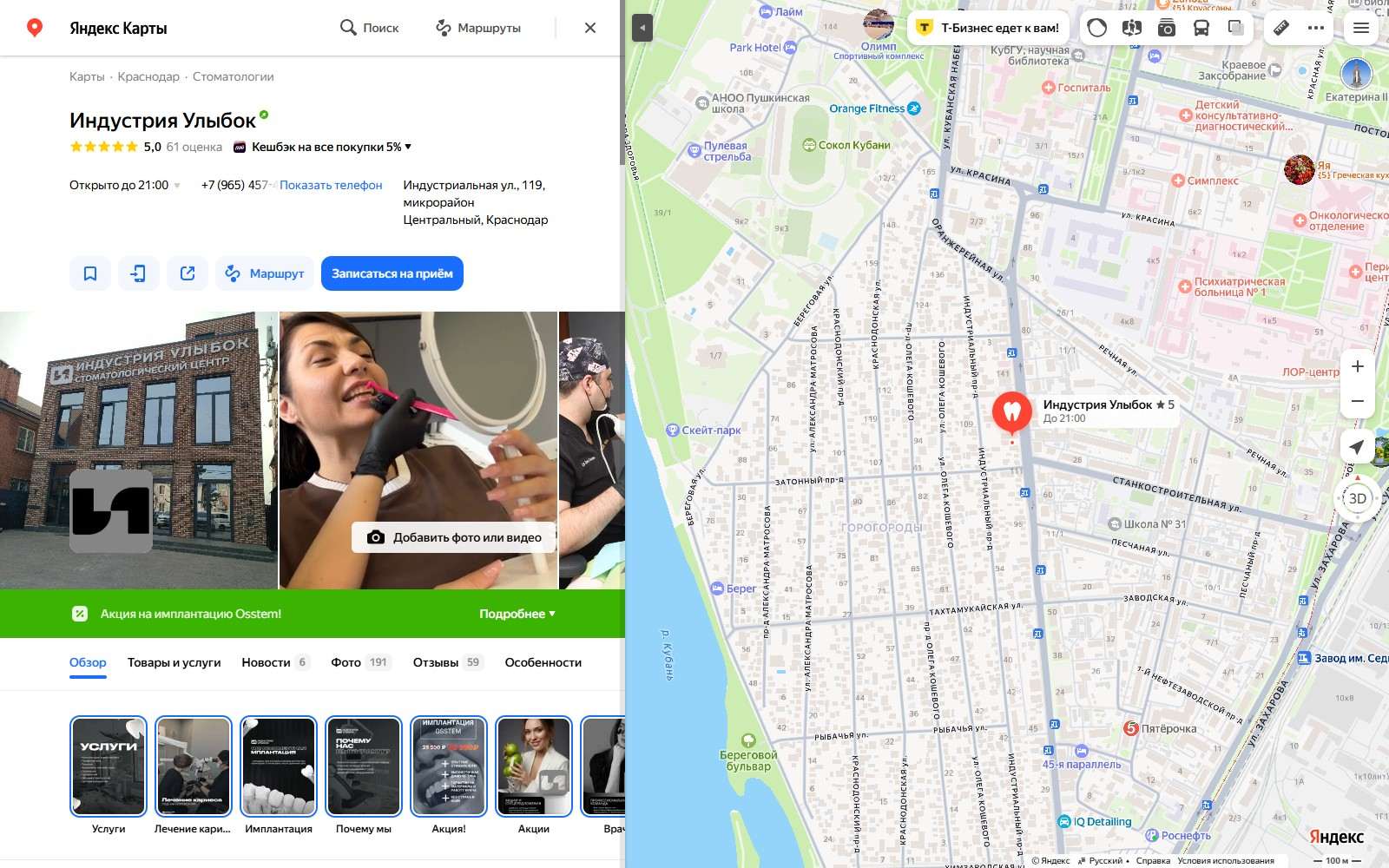Screen dimensions: 1389x868
Task: Toggle public transport bus layer
Action: click(x=1201, y=28)
